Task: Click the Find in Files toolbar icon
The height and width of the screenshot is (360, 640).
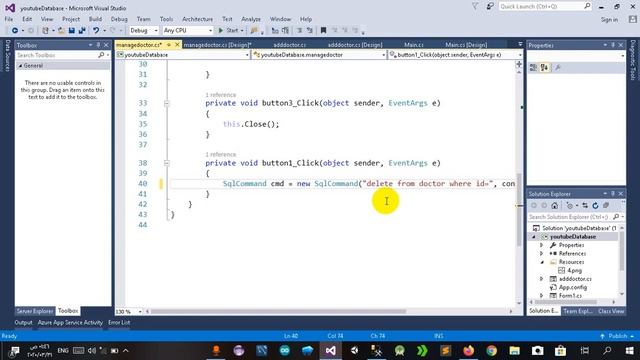Action: tap(254, 31)
